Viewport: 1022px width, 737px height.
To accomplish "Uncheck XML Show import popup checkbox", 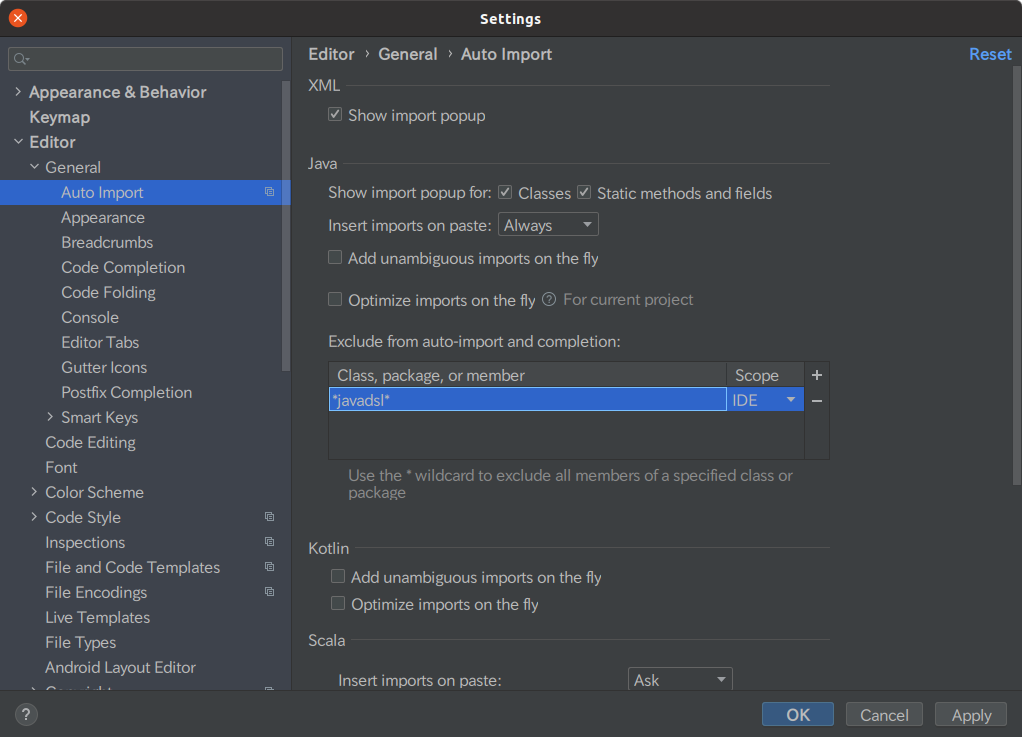I will point(336,115).
